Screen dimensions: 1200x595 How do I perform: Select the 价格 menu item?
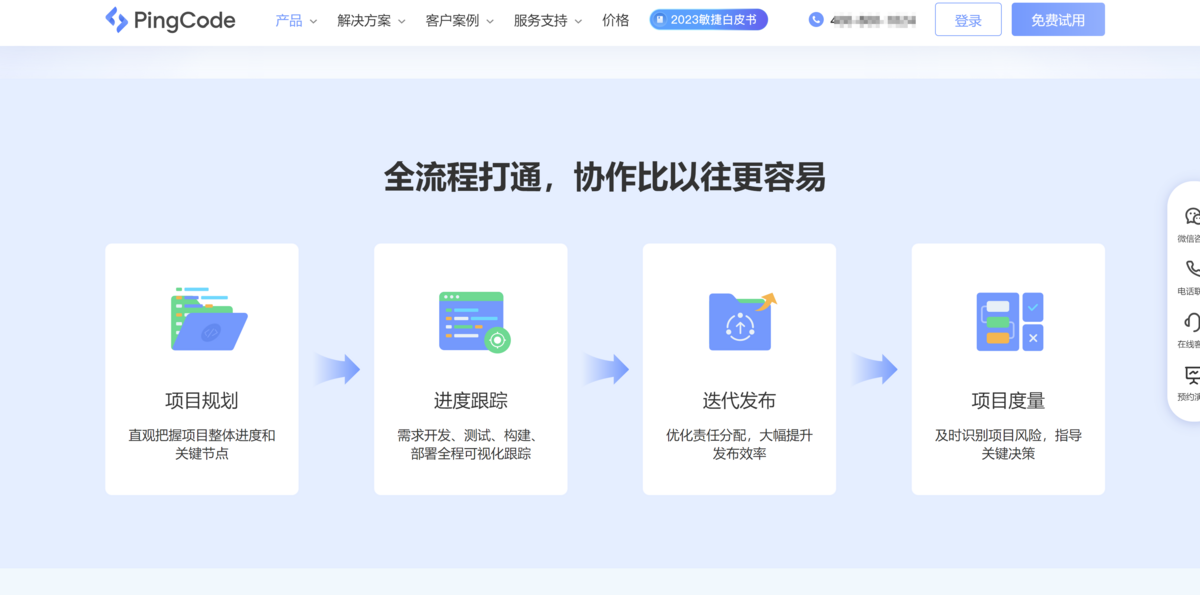(x=616, y=19)
